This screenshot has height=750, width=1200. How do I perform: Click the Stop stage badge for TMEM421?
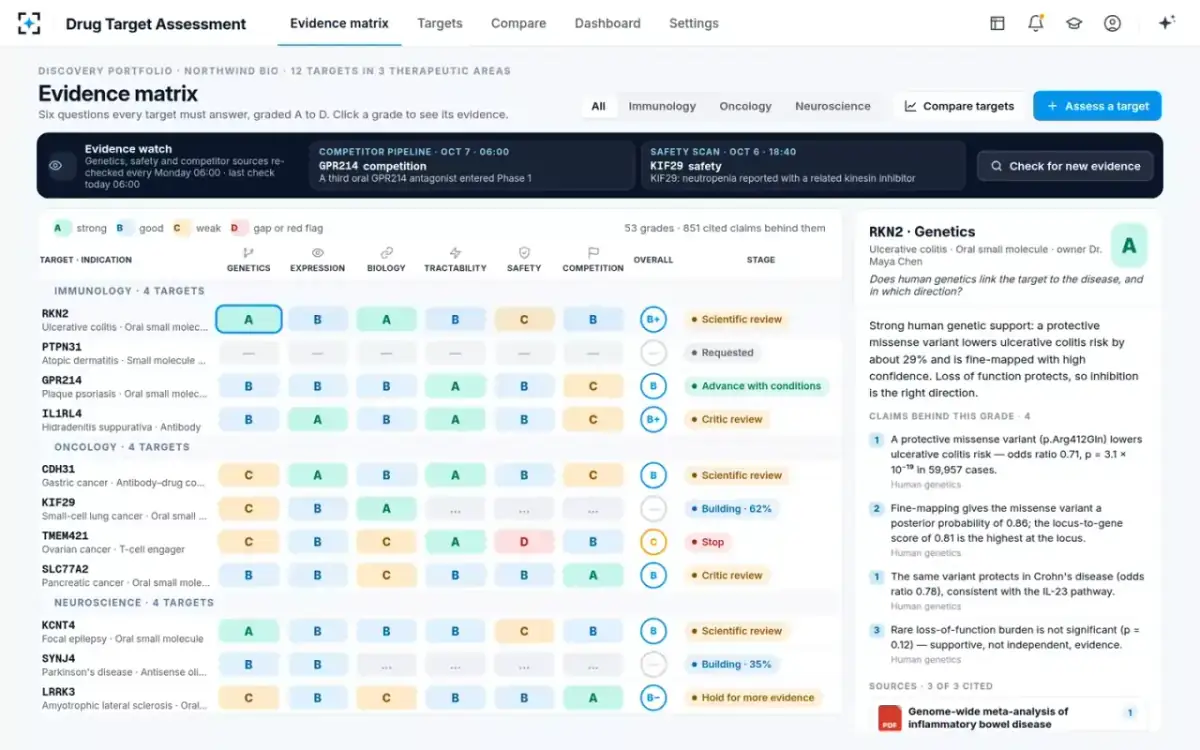coord(707,542)
